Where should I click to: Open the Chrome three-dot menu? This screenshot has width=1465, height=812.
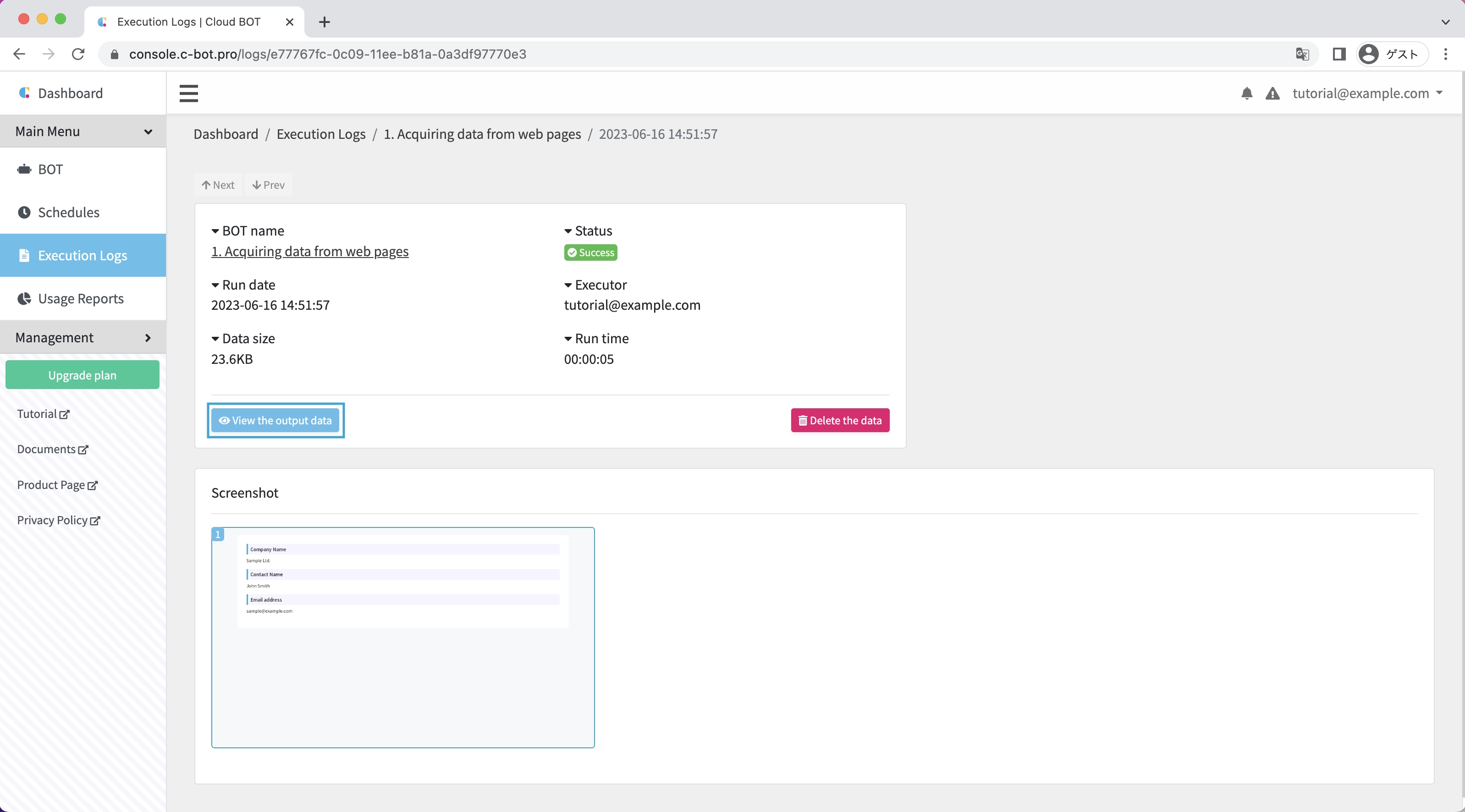1445,54
